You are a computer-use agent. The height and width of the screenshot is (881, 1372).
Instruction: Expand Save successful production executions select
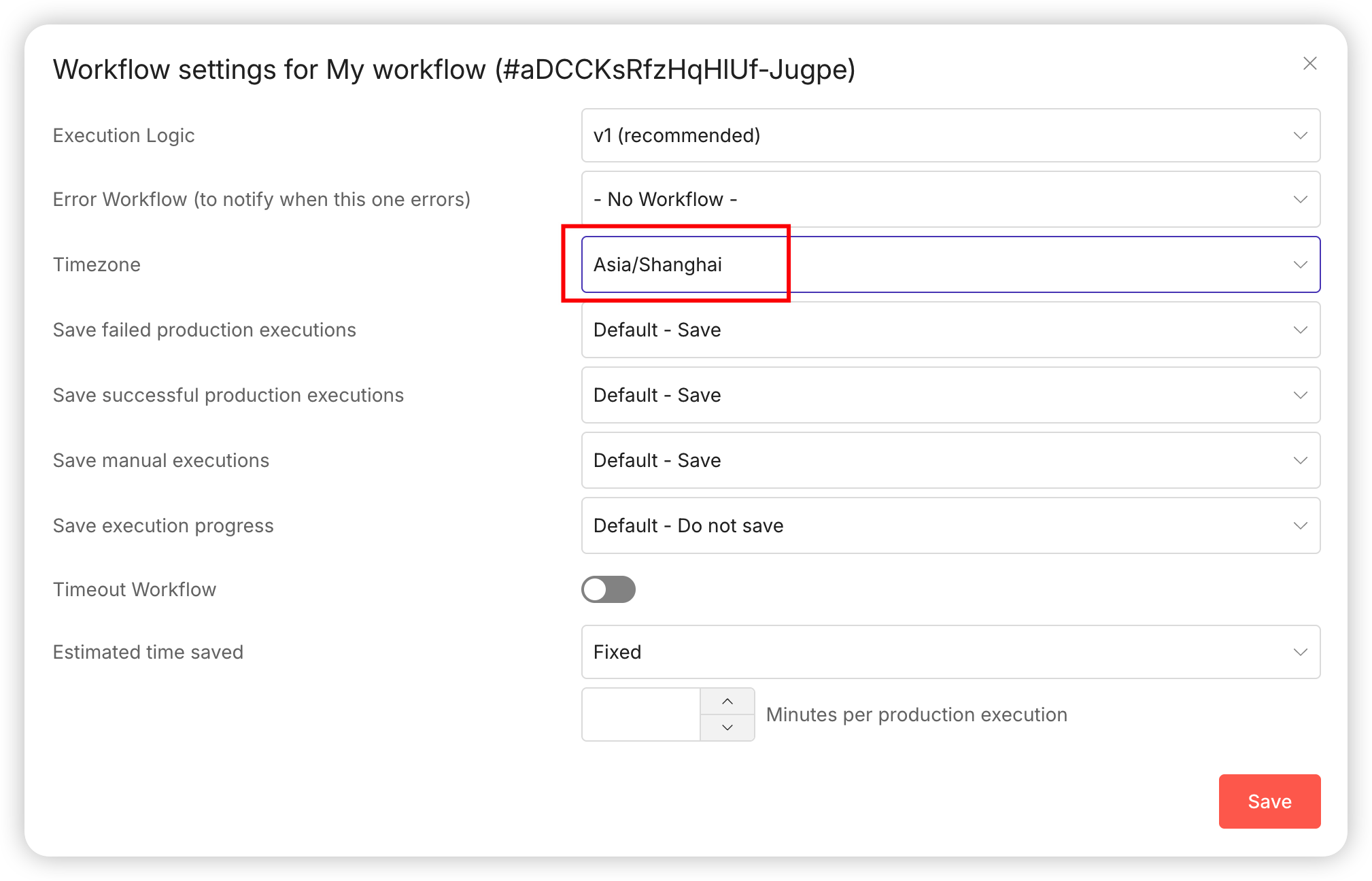950,395
